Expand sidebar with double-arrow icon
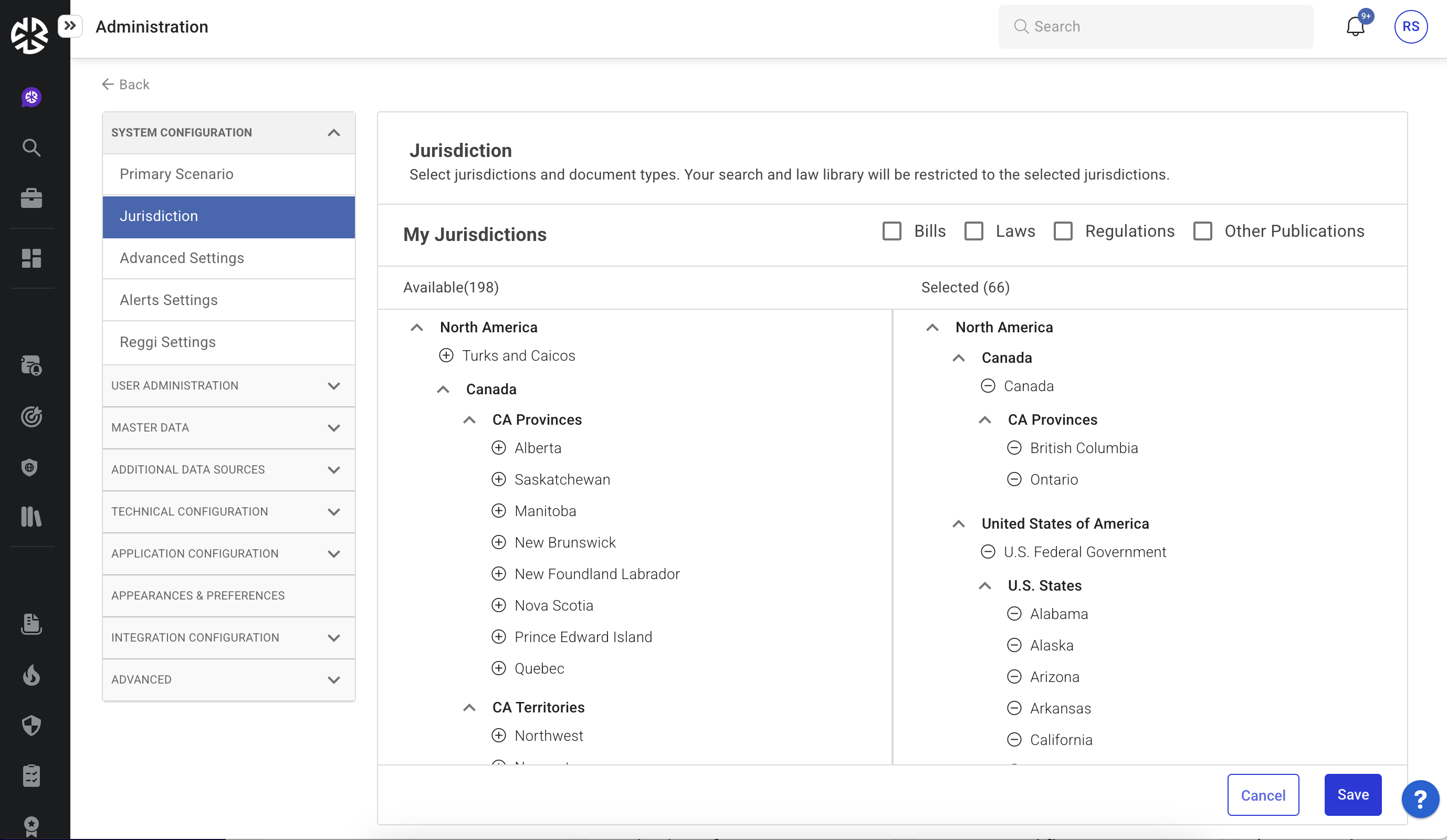This screenshot has width=1447, height=840. (x=70, y=26)
